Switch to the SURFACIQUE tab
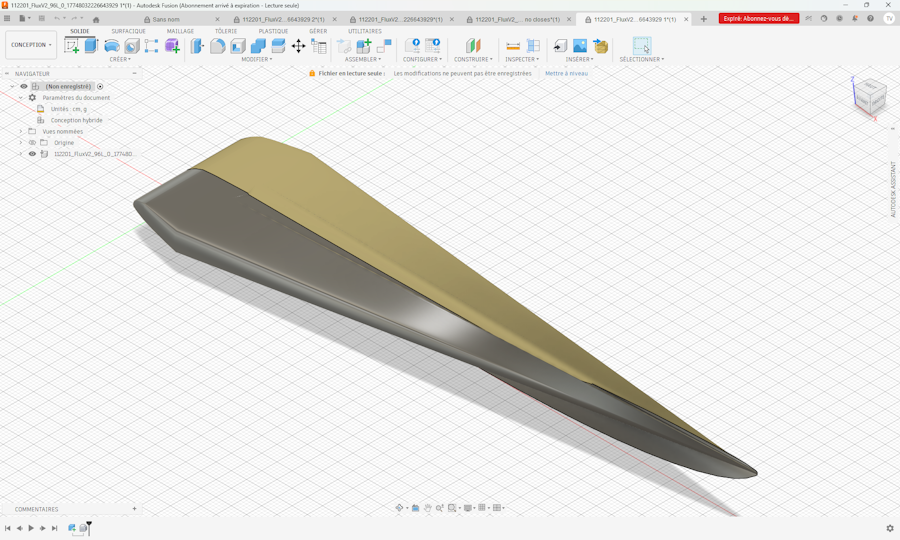900x540 pixels. [x=128, y=31]
